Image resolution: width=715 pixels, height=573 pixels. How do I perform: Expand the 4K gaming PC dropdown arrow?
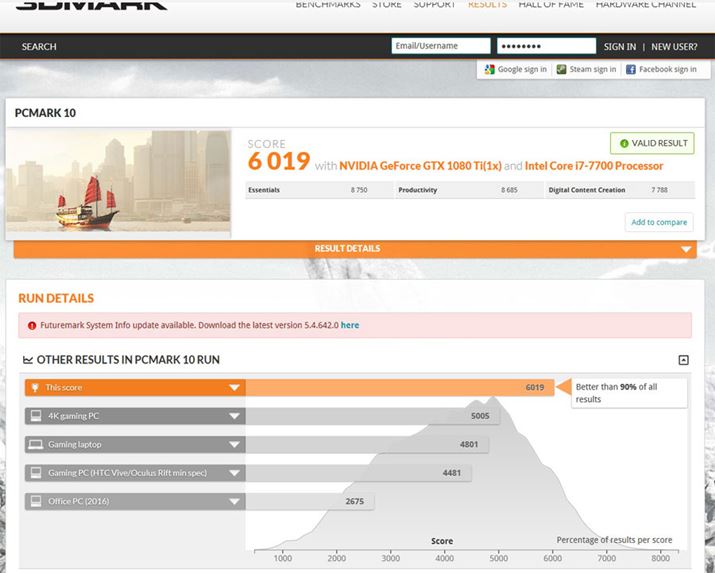tap(234, 416)
